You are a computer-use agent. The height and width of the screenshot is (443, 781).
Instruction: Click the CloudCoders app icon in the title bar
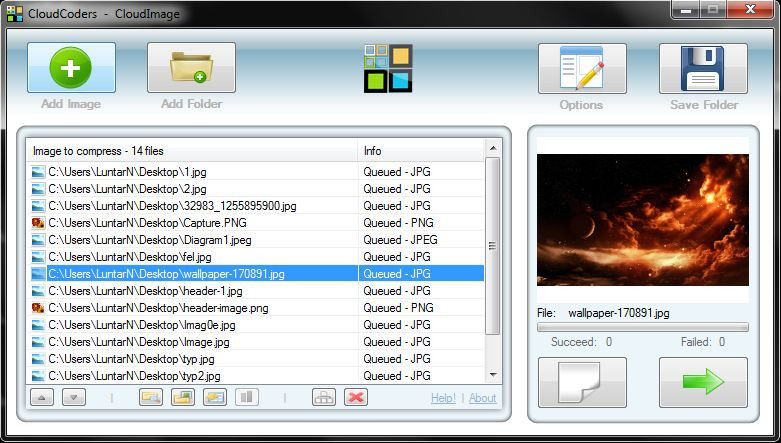pos(15,13)
